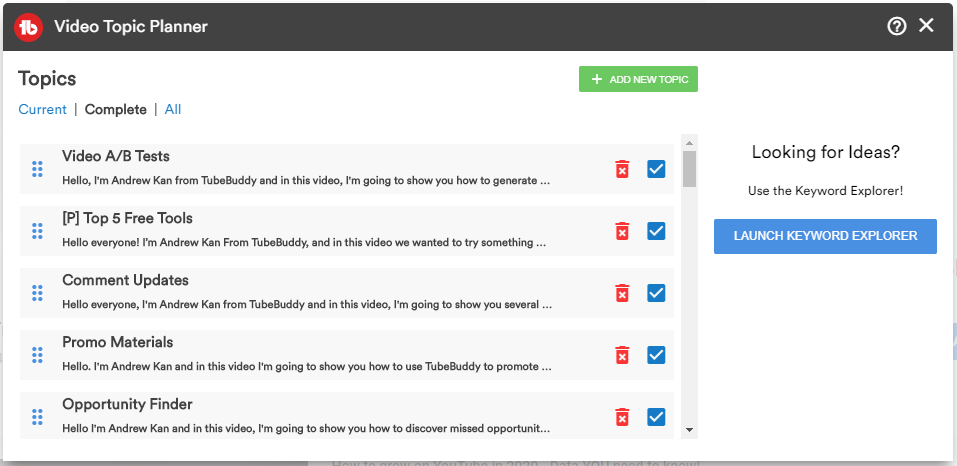Viewport: 957px width, 466px height.
Task: Uncheck the Video A/B Tests checkbox
Action: click(x=656, y=169)
